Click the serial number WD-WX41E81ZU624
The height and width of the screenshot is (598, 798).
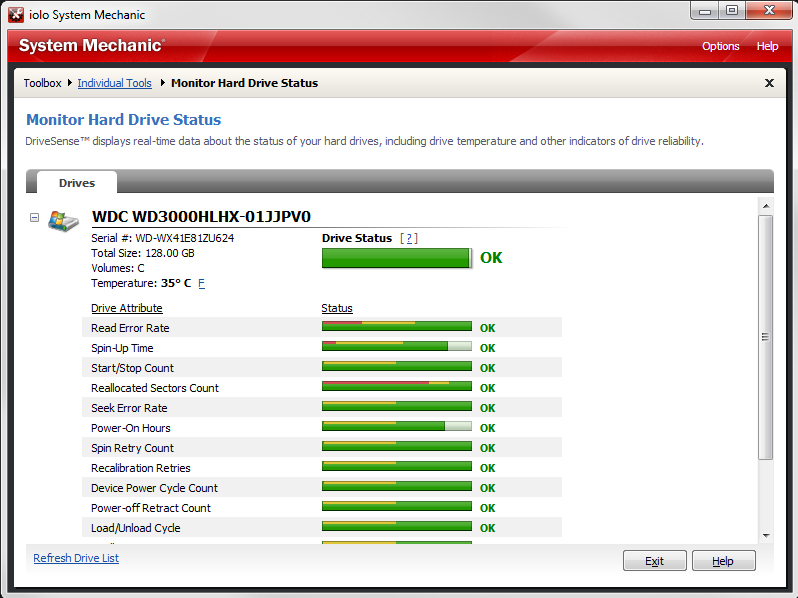pyautogui.click(x=184, y=238)
